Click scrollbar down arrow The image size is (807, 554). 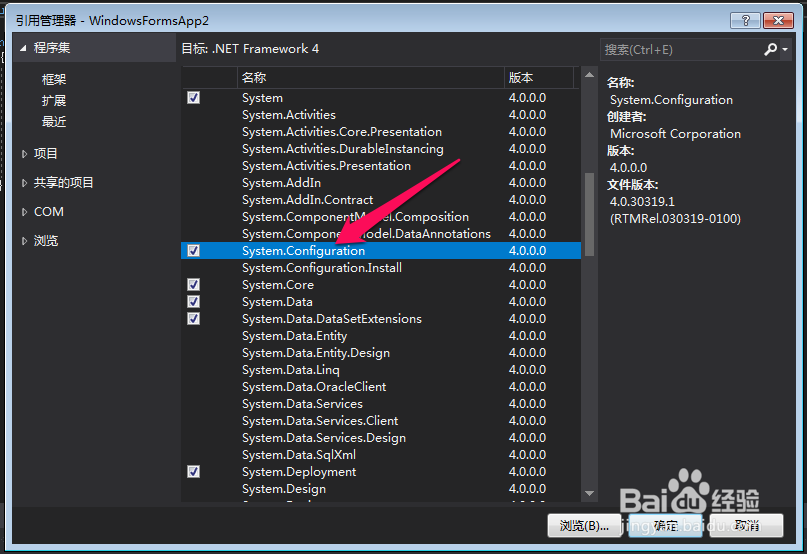pos(590,493)
